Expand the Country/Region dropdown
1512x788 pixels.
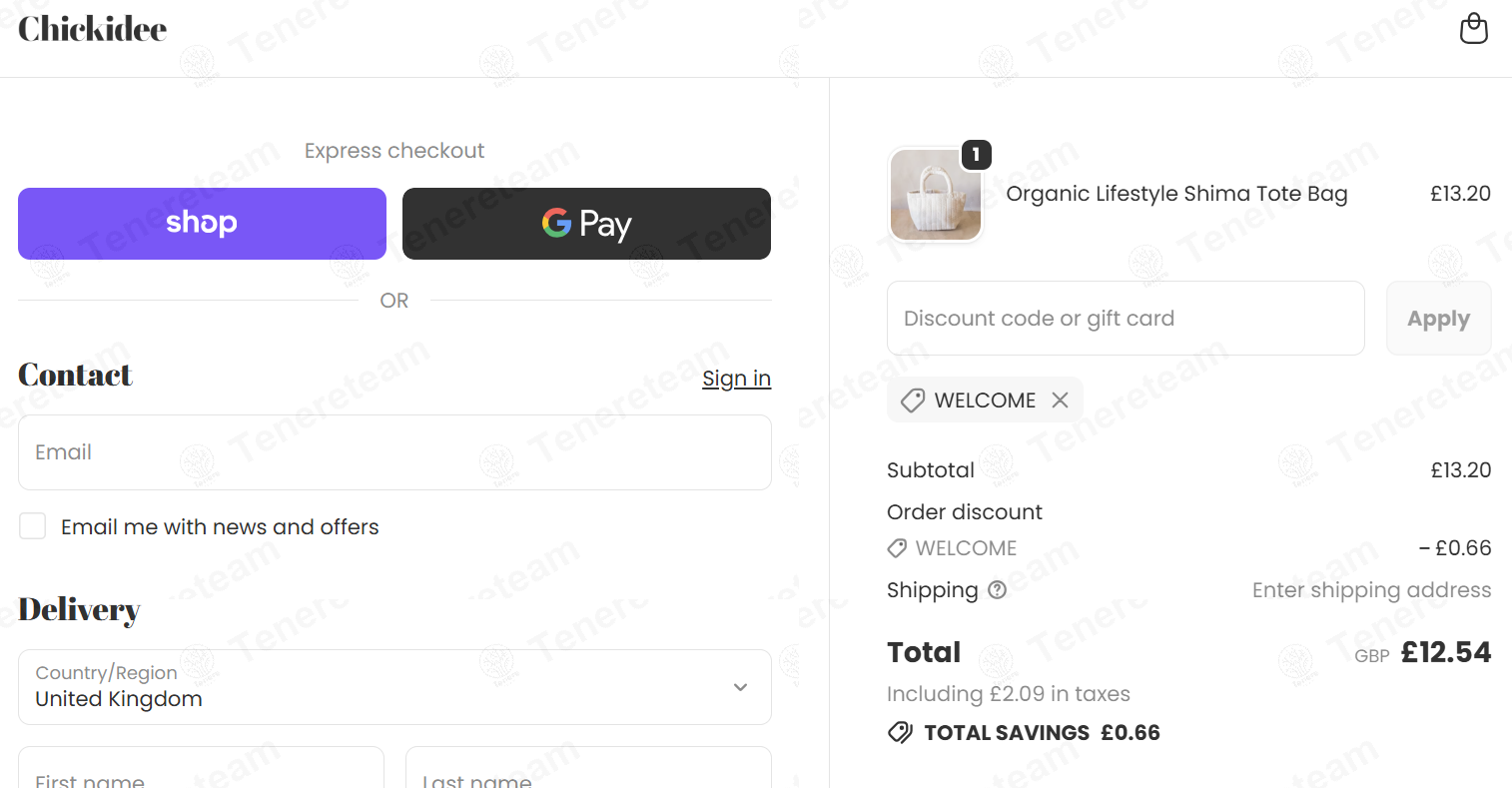pos(394,687)
